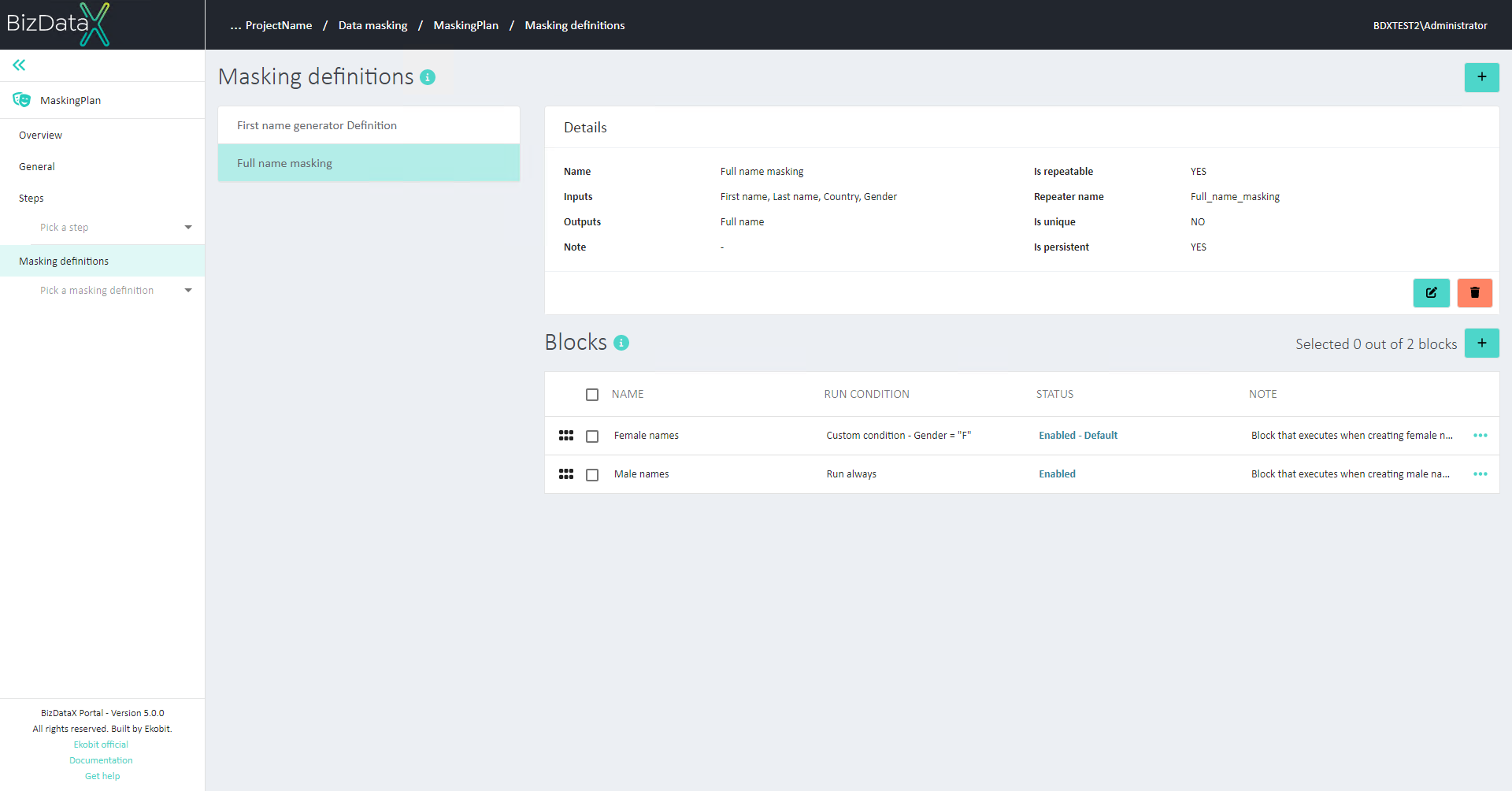Click RUN CONDITION column header
This screenshot has width=1512, height=791.
866,395
